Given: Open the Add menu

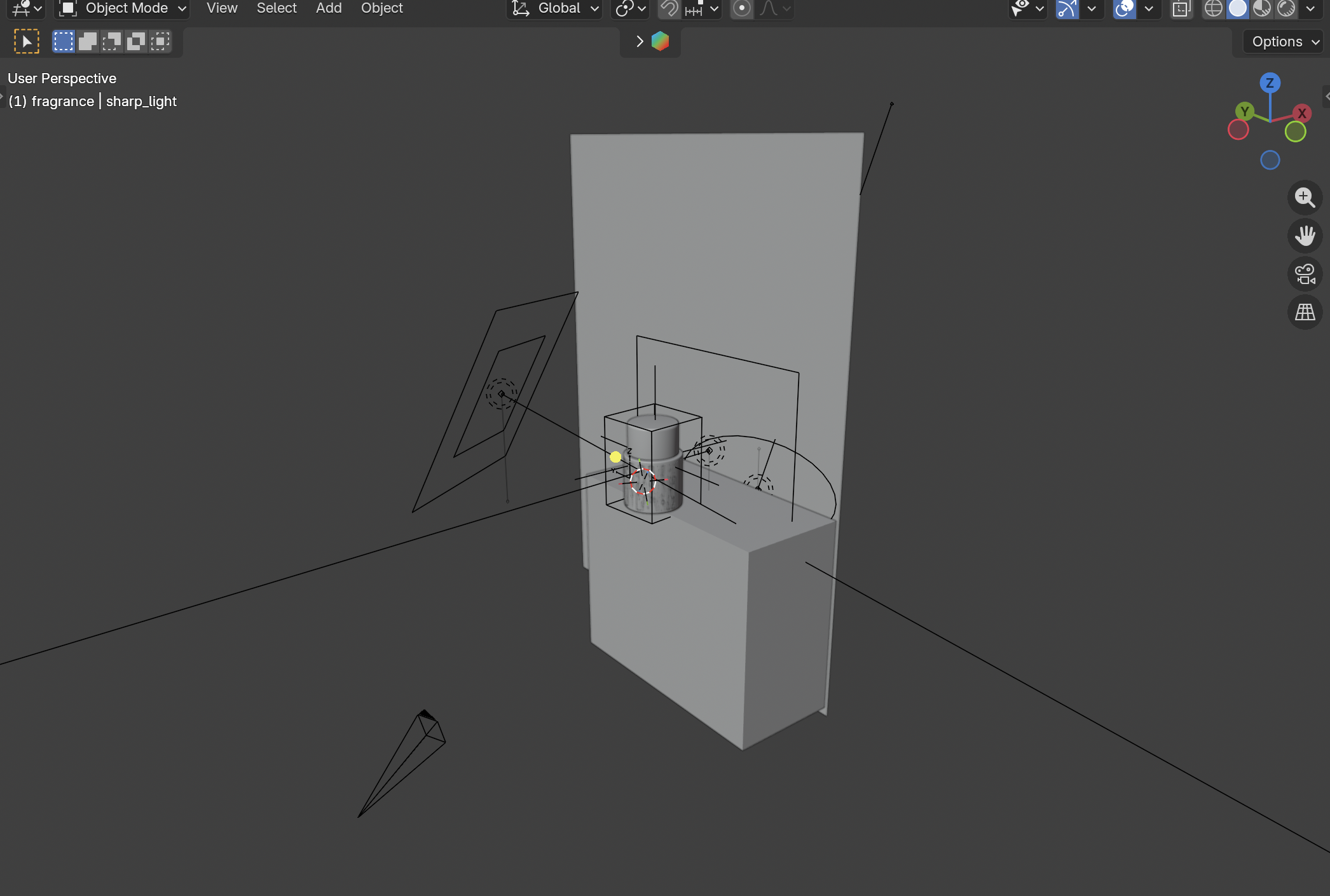Looking at the screenshot, I should coord(329,8).
